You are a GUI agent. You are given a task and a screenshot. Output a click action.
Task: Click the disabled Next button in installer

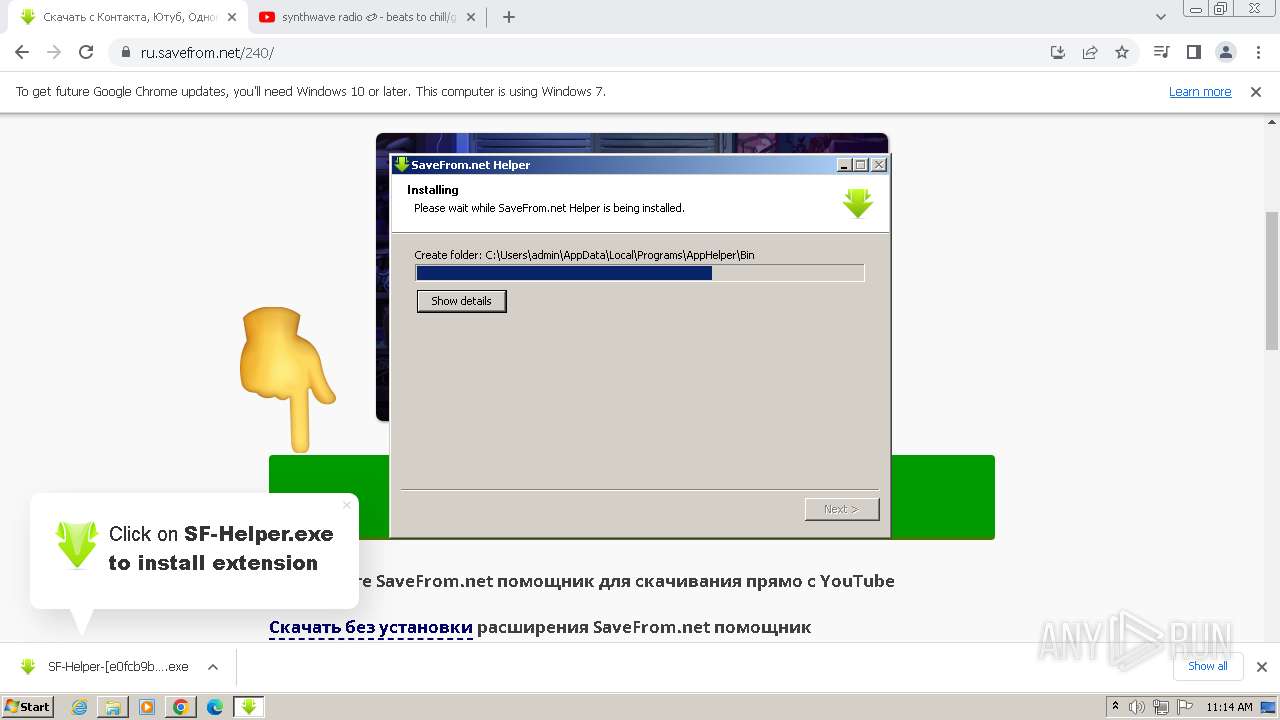pos(842,509)
